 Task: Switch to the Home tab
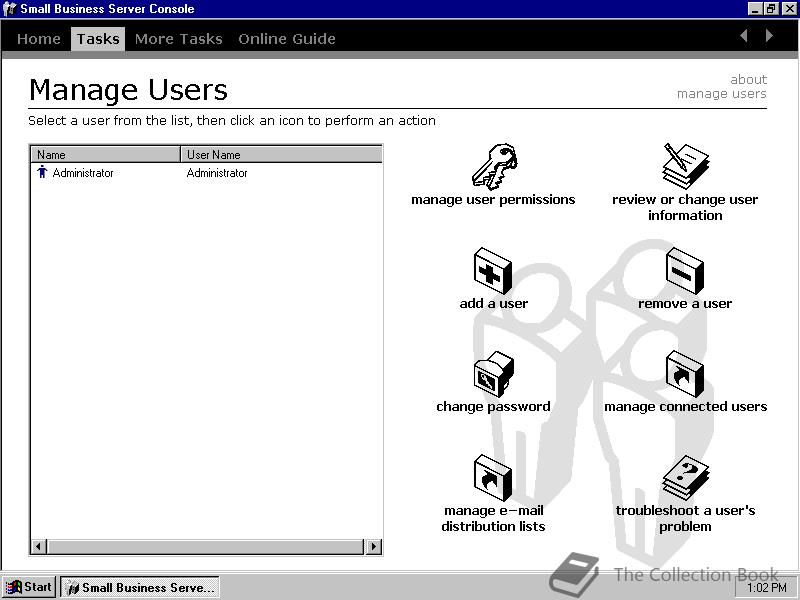39,39
